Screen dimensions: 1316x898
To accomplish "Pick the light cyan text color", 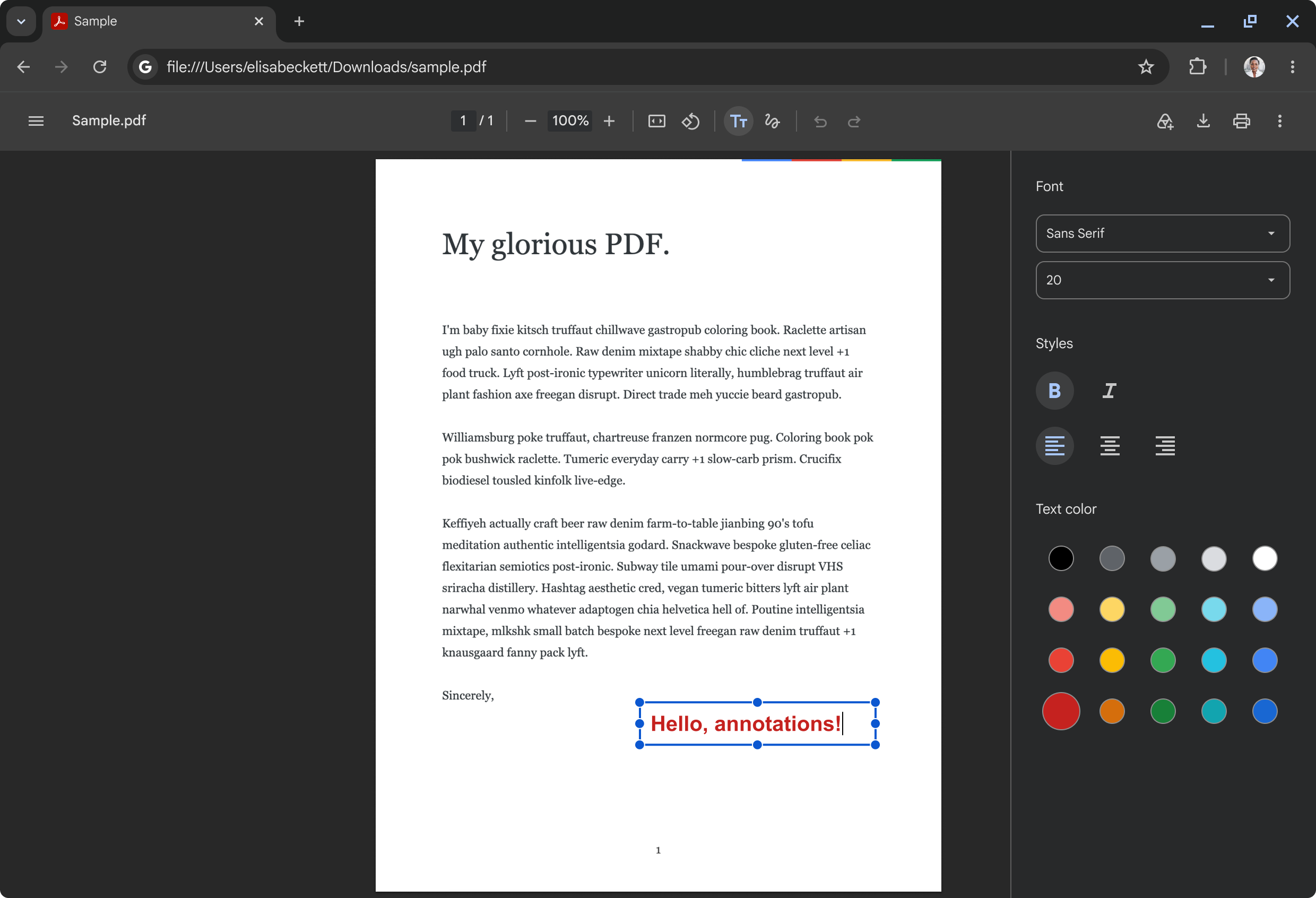I will [1214, 609].
